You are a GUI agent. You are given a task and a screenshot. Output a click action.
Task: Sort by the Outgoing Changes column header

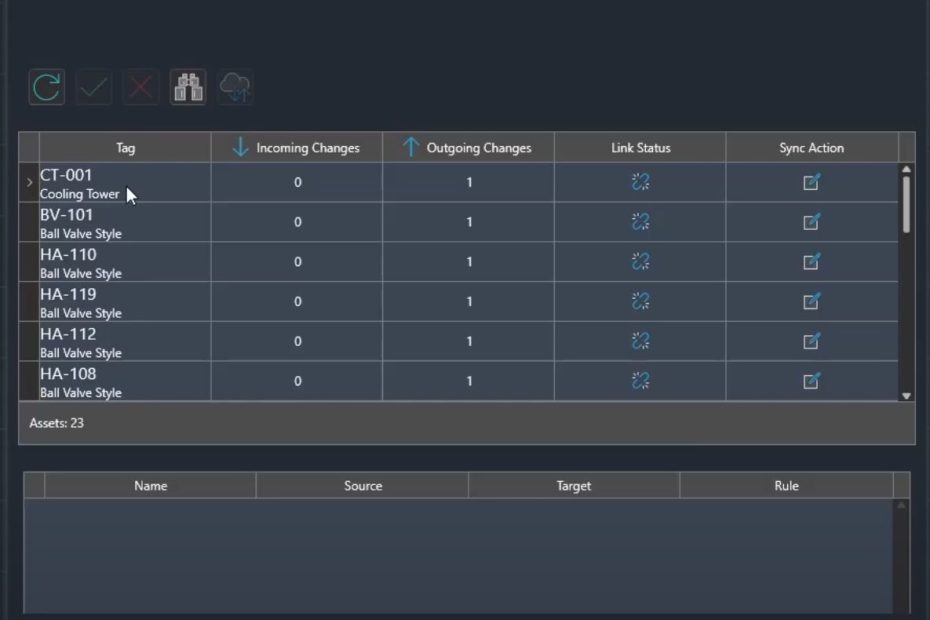(468, 148)
